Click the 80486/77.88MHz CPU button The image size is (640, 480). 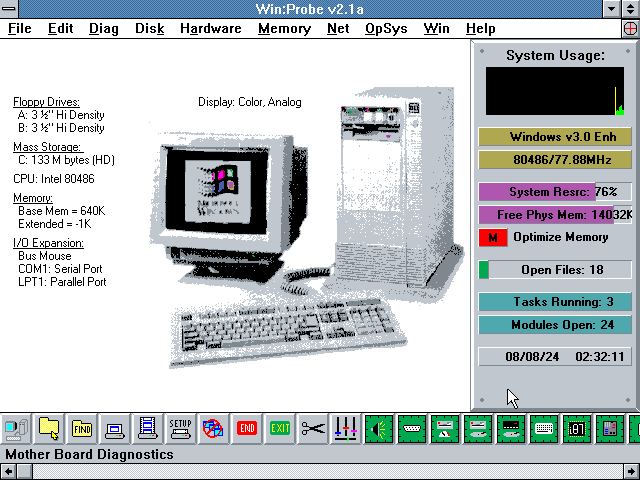[555, 160]
